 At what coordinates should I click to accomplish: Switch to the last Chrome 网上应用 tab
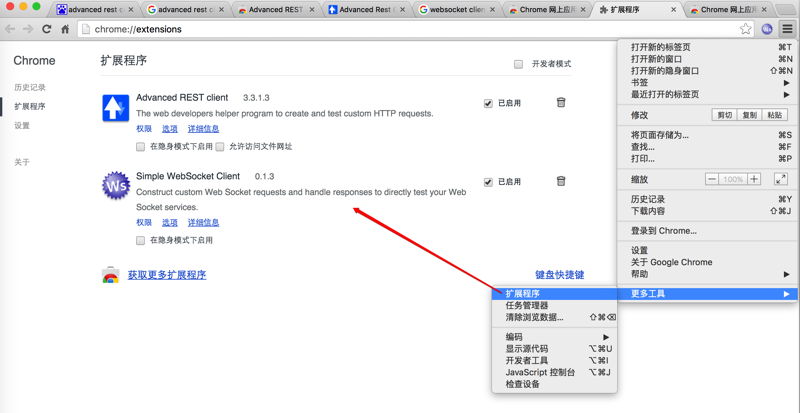pyautogui.click(x=727, y=10)
